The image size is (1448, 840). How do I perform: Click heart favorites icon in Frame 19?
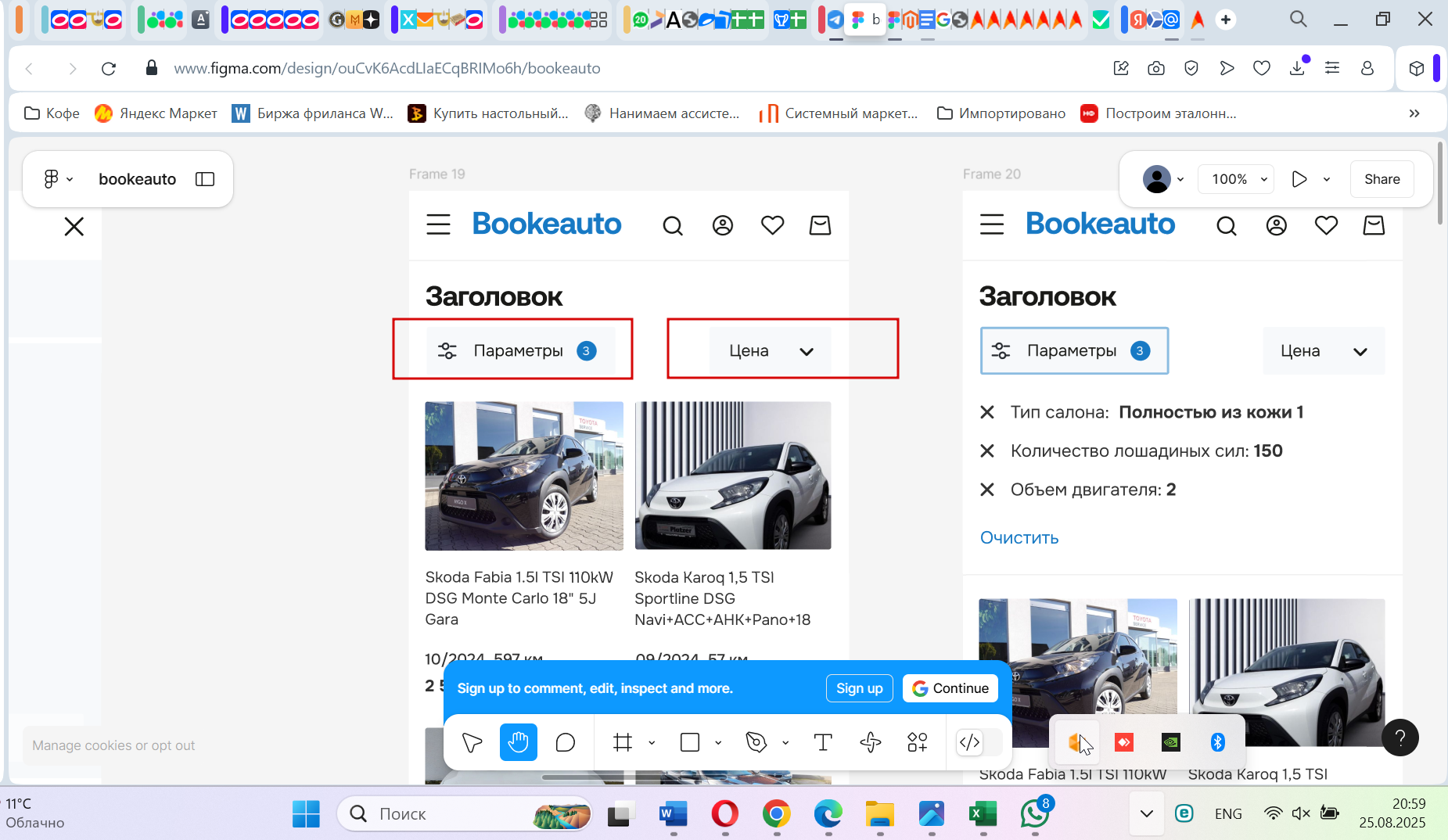tap(773, 225)
